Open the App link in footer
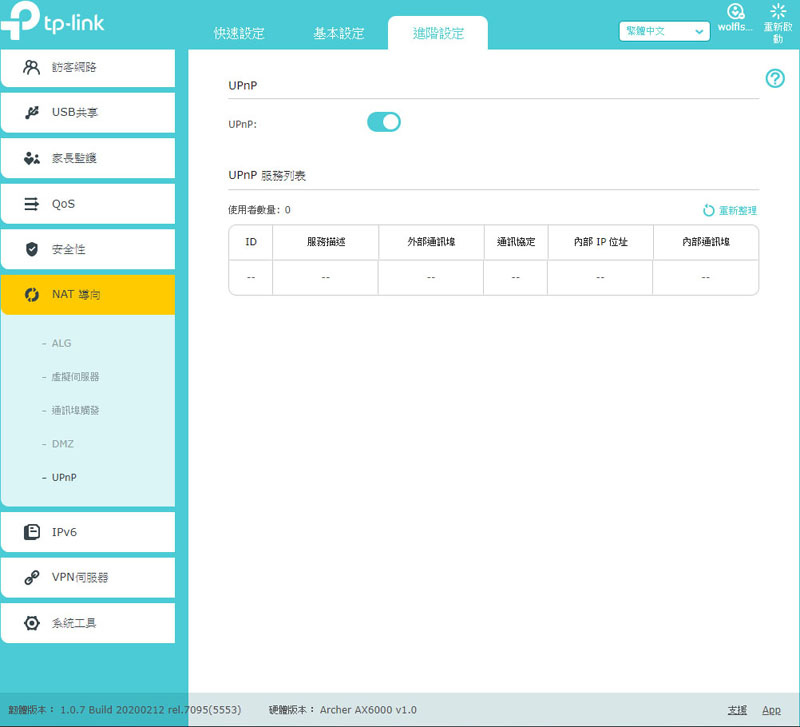 click(771, 710)
